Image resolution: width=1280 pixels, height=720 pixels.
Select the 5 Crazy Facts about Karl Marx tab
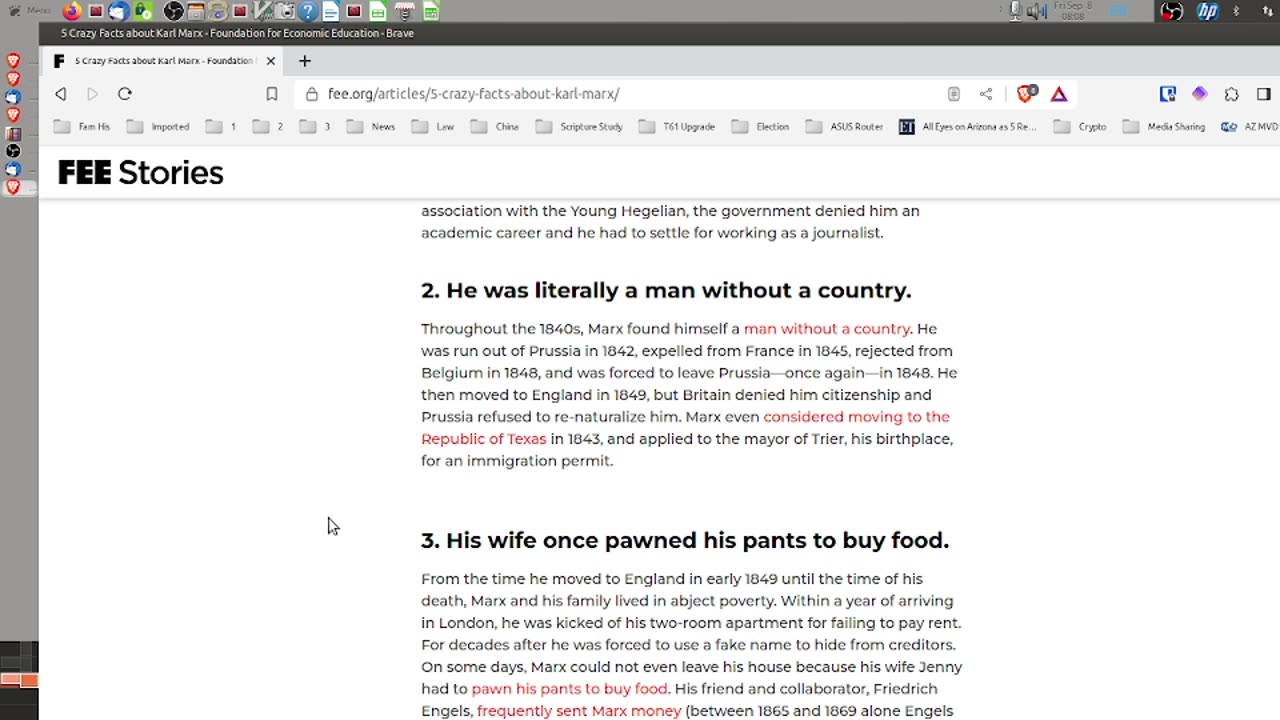[163, 61]
